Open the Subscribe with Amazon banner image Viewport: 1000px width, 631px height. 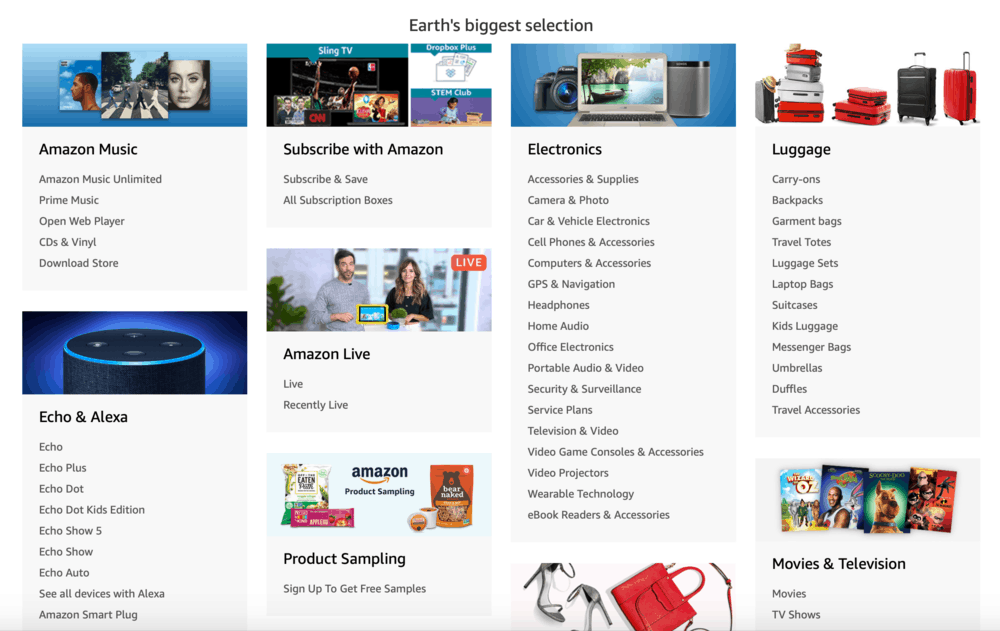point(378,85)
